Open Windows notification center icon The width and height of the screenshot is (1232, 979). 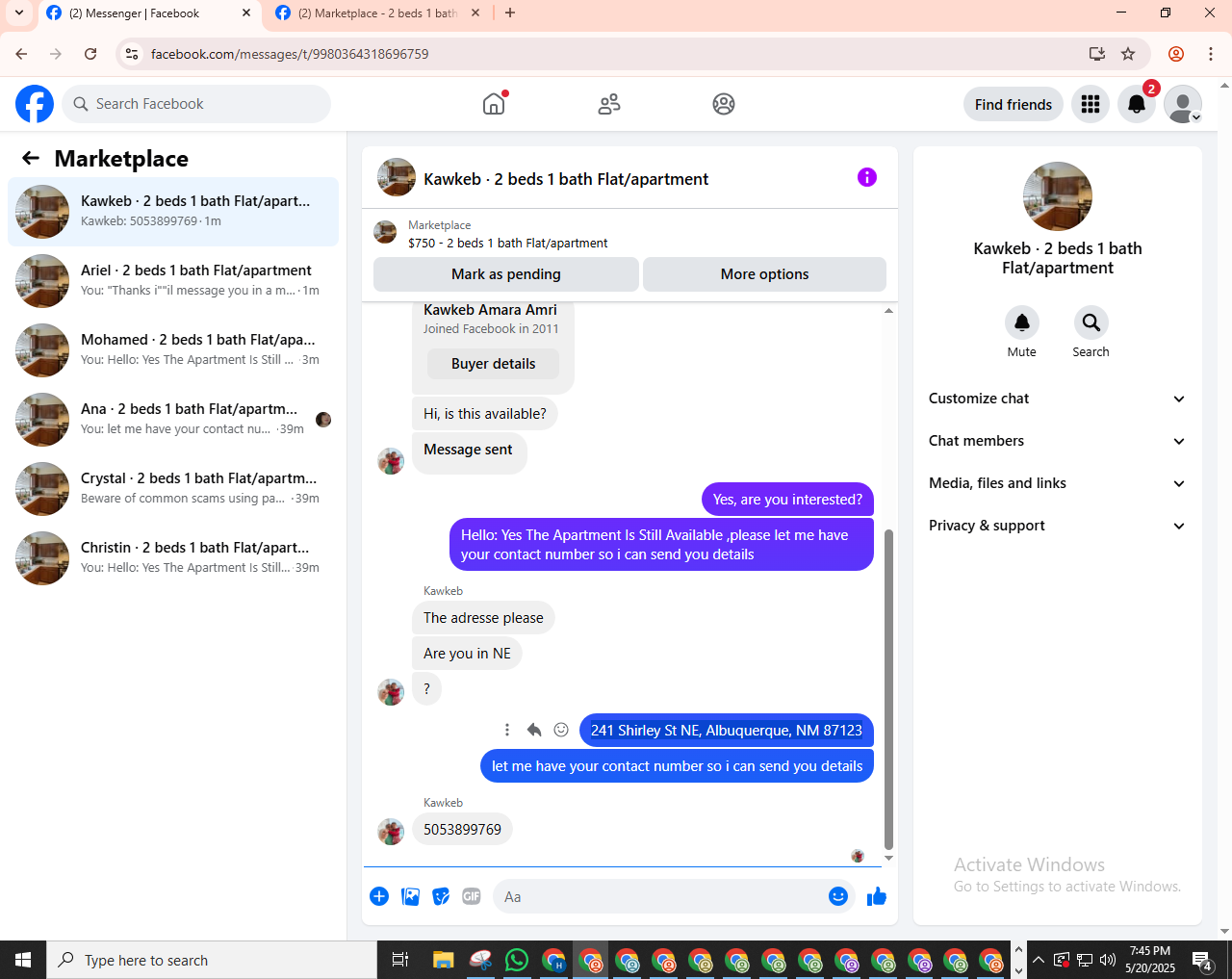click(1202, 960)
